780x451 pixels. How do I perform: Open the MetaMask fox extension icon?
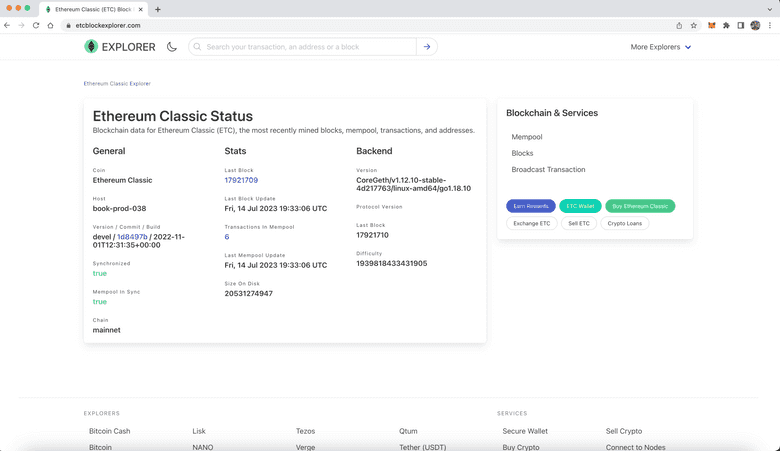[712, 25]
